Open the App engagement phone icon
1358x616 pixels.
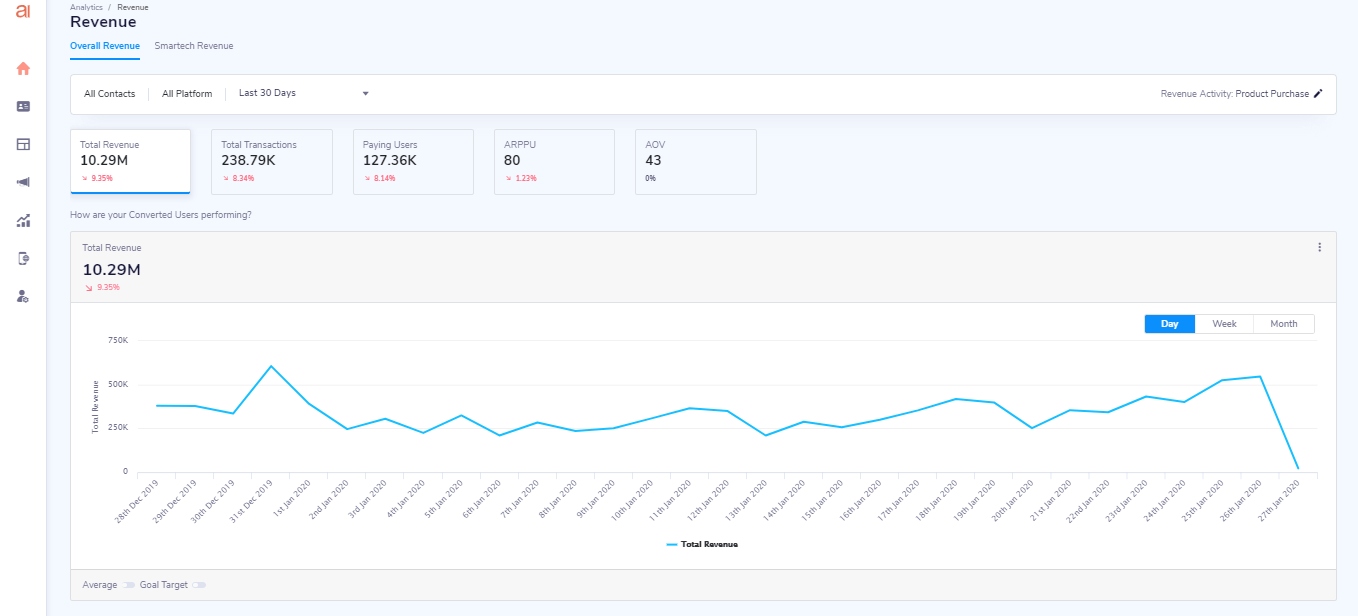[22, 258]
